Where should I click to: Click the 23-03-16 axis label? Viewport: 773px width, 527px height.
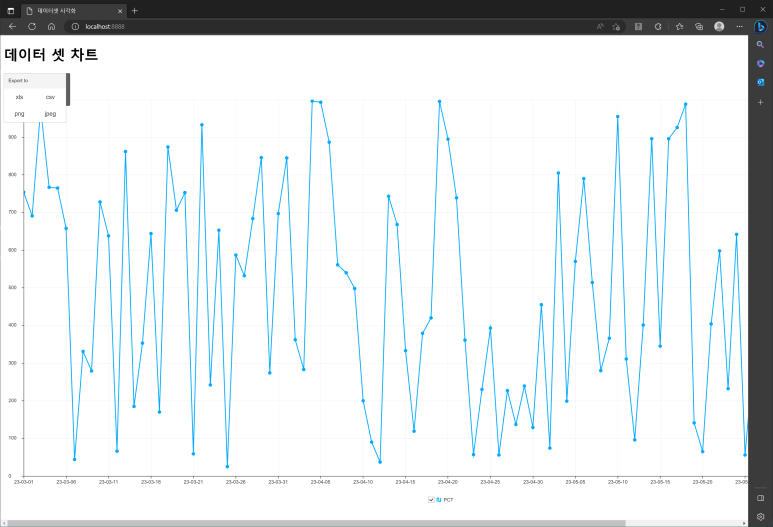151,482
